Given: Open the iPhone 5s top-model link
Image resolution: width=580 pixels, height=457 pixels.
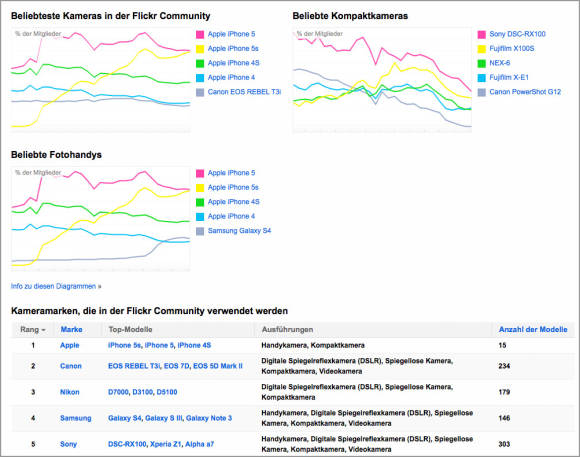Looking at the screenshot, I should 124,345.
